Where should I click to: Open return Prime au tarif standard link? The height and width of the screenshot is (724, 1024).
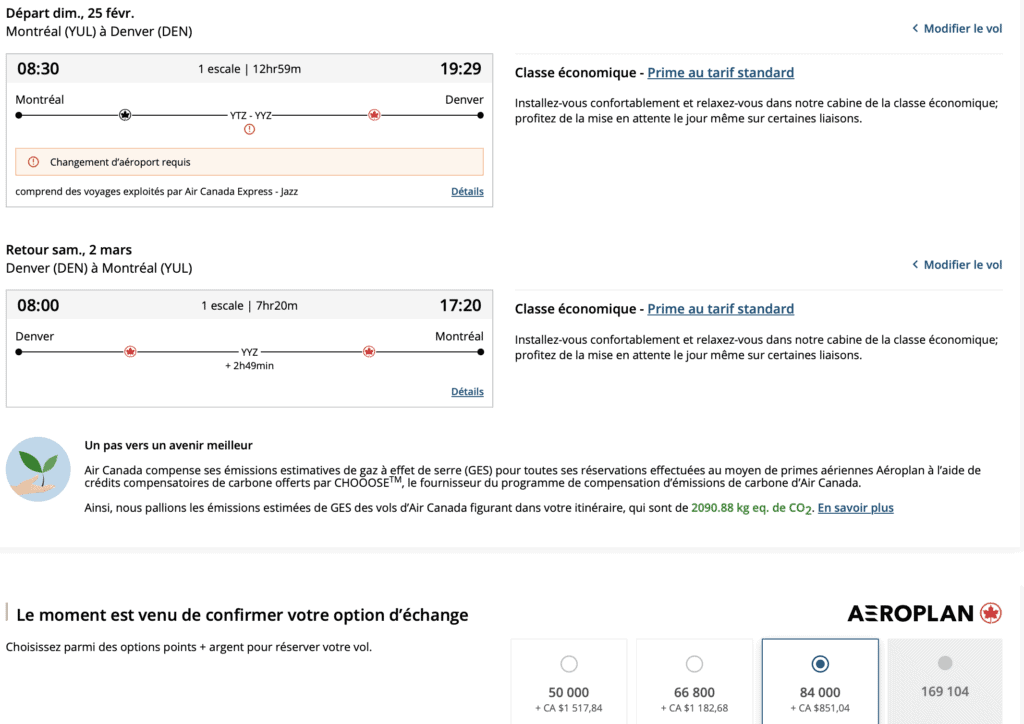click(720, 309)
